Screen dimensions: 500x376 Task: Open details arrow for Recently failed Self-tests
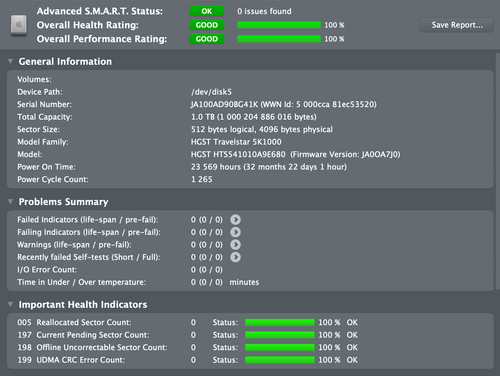pyautogui.click(x=235, y=257)
